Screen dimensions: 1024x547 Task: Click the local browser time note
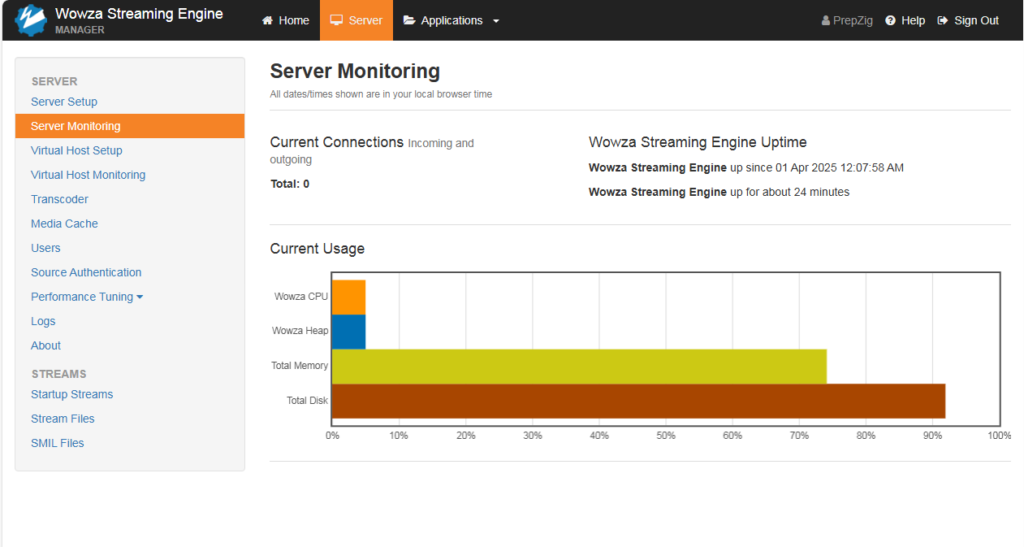point(381,94)
